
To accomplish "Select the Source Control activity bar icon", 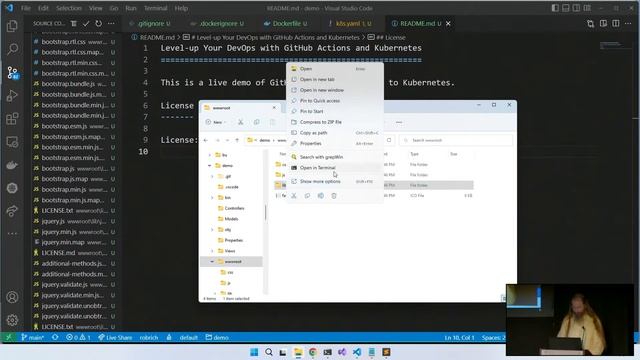I will click(12, 73).
